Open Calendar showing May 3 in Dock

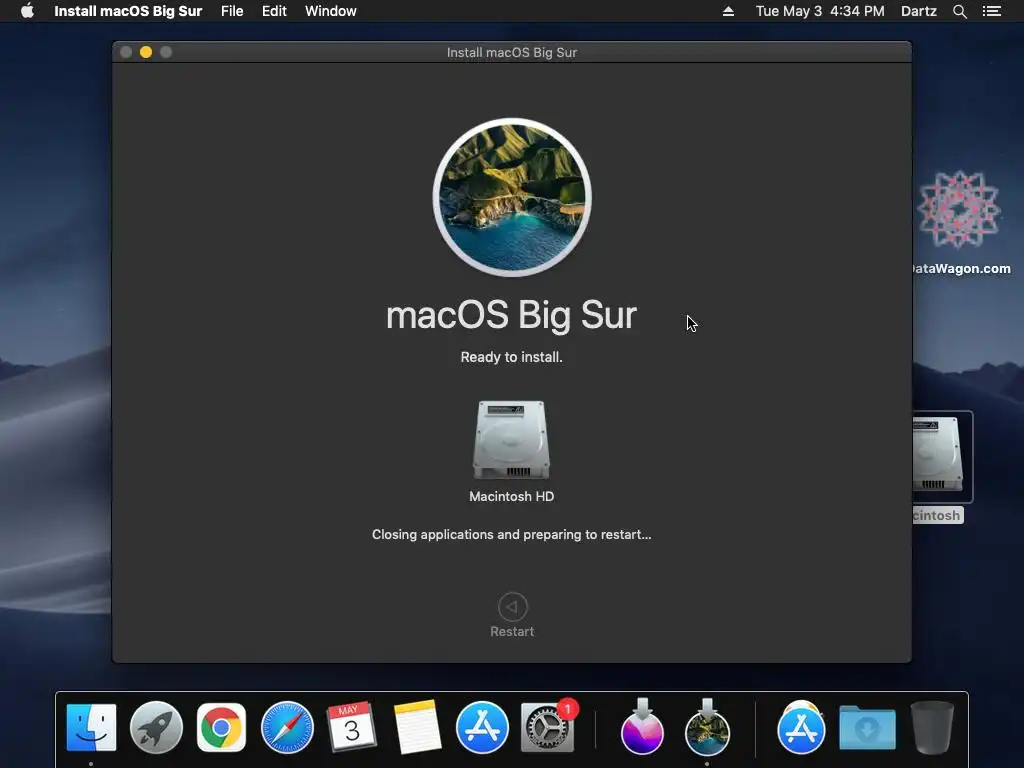351,727
